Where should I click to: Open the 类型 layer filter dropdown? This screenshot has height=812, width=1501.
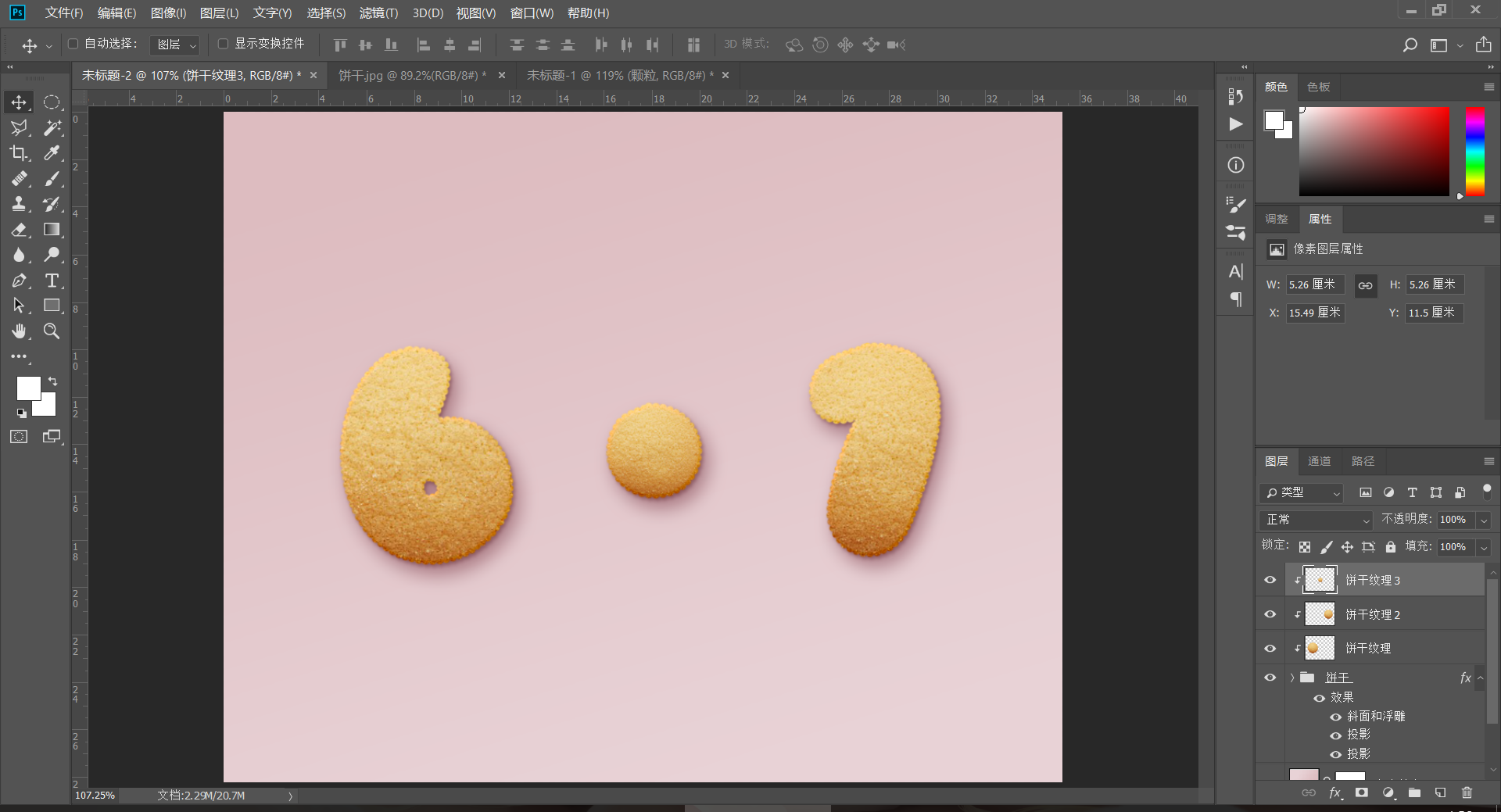(x=1302, y=492)
